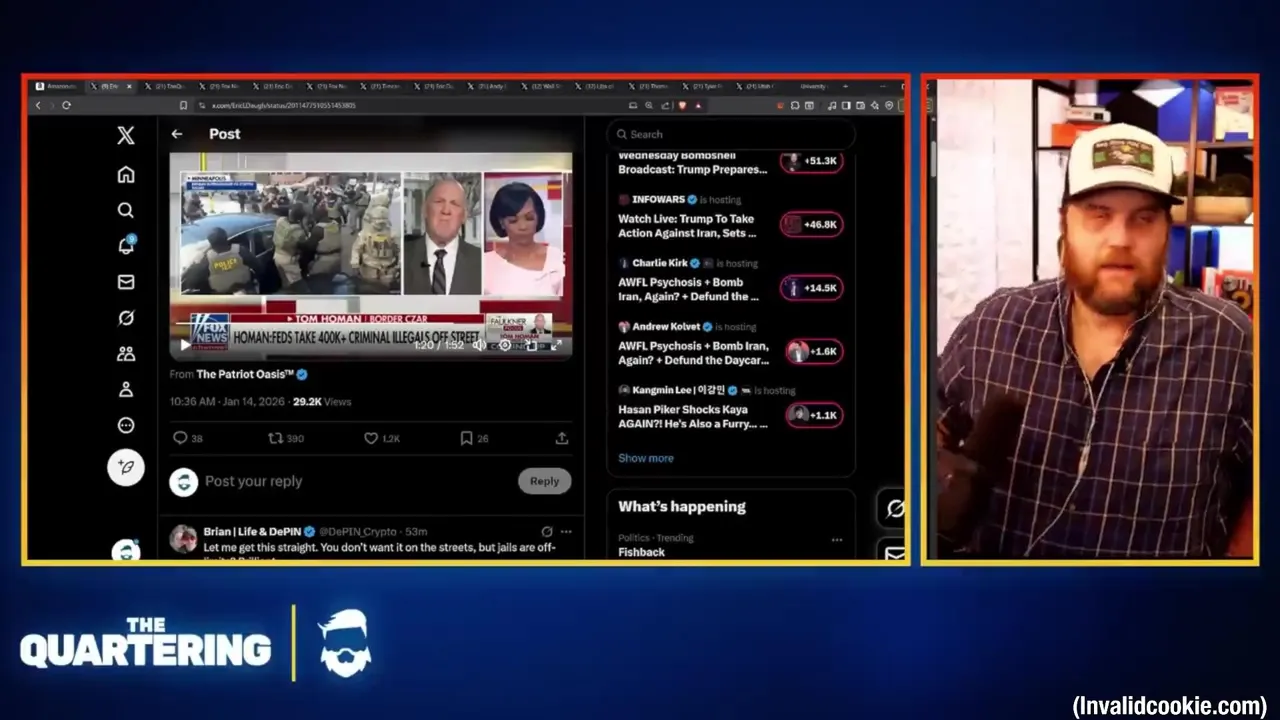
Task: Open Brian | Life & DePIN profile name
Action: (x=252, y=532)
